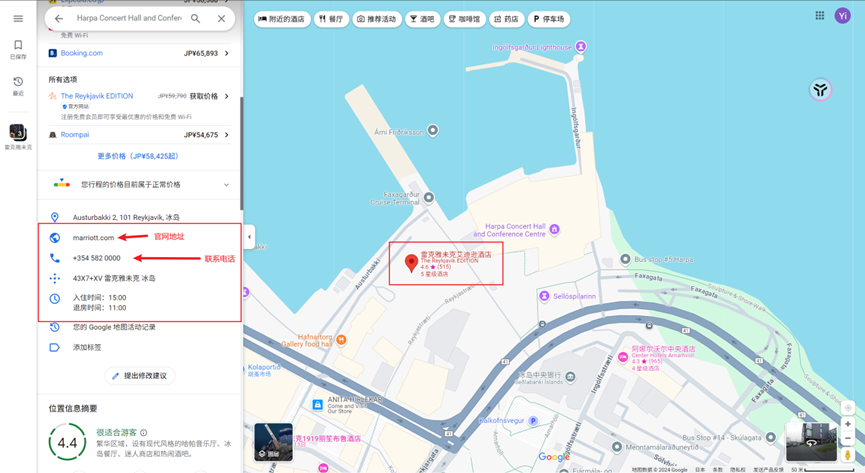Click the Kalkofnsvegur parking marker
This screenshot has width=865, height=473.
tap(533, 421)
